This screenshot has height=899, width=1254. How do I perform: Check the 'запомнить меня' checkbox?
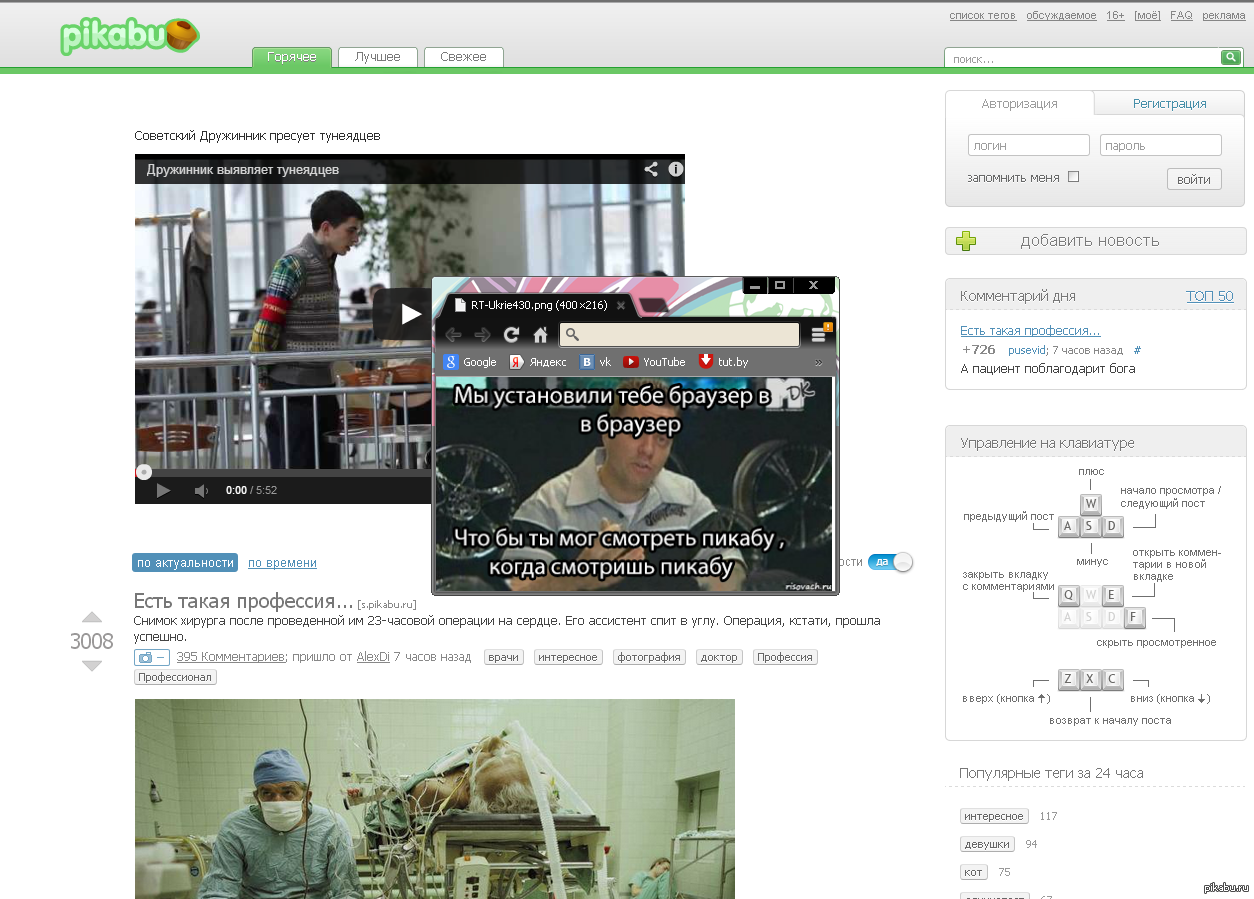pyautogui.click(x=1073, y=177)
